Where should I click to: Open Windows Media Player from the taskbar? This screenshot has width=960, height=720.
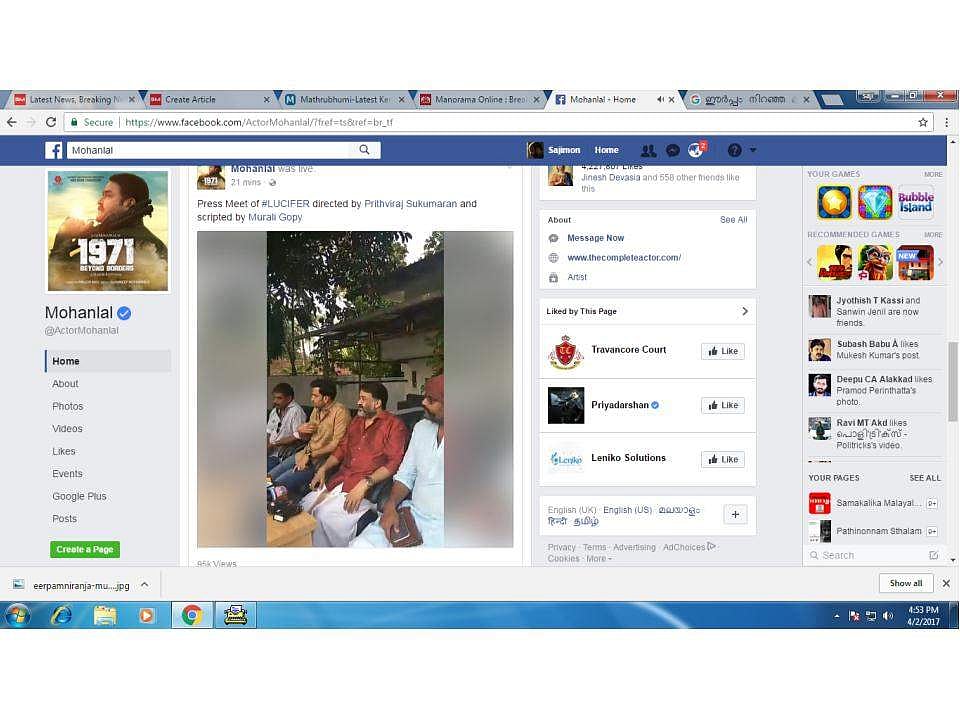click(146, 615)
